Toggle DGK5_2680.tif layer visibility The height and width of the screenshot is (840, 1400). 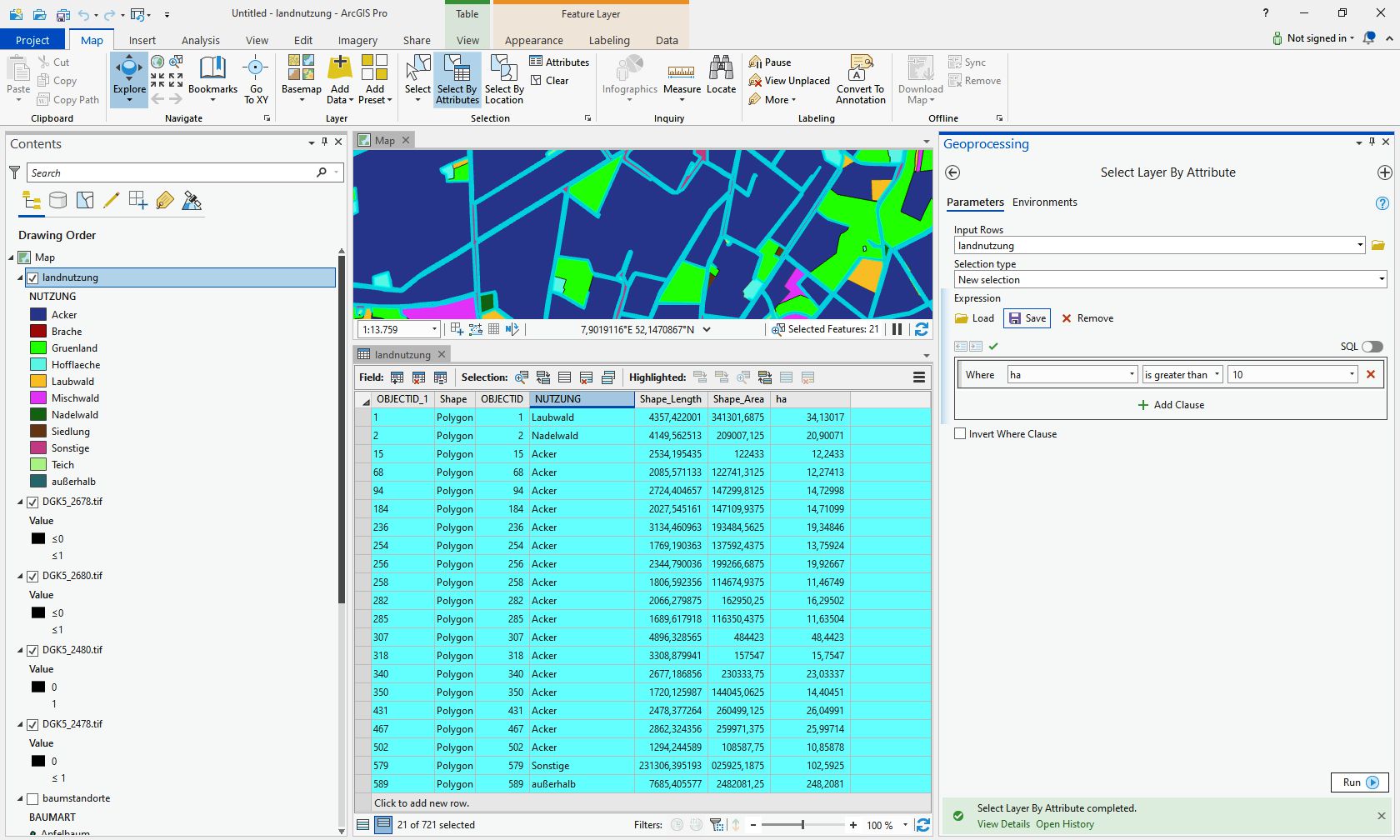(x=32, y=577)
